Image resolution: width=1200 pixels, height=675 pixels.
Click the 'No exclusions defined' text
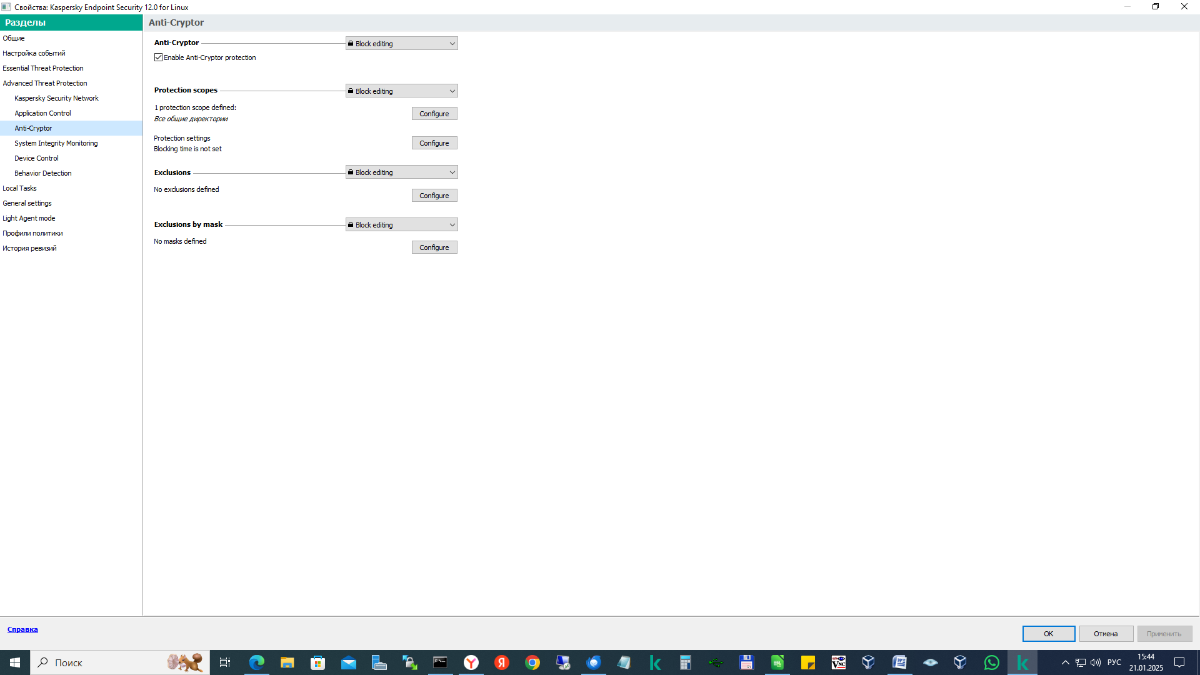(x=186, y=189)
